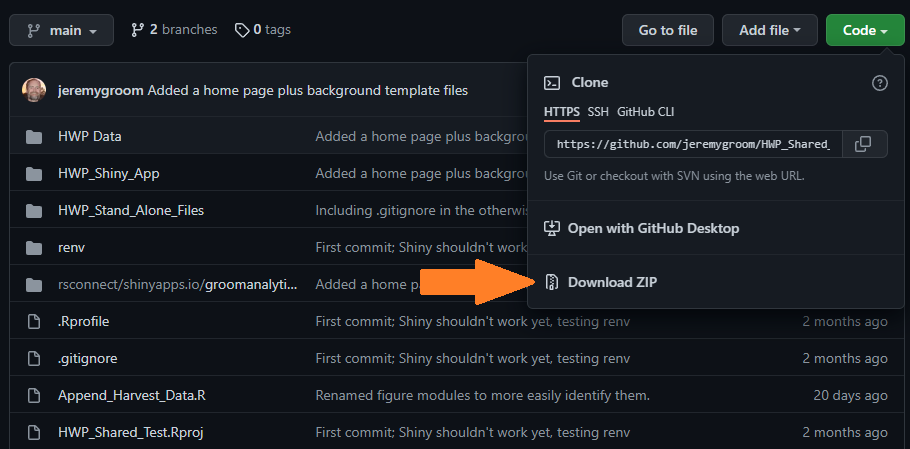Open the HWP_Stand_Alone_Files folder

tap(131, 210)
